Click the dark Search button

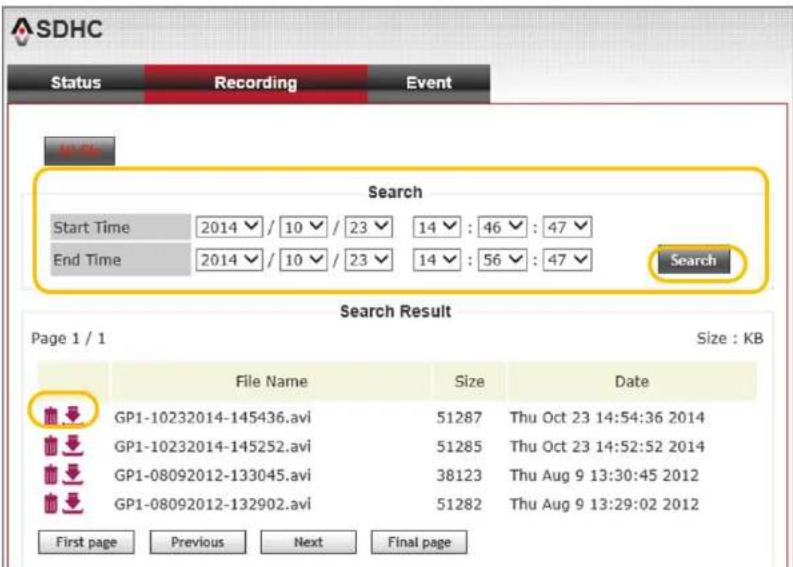[693, 260]
